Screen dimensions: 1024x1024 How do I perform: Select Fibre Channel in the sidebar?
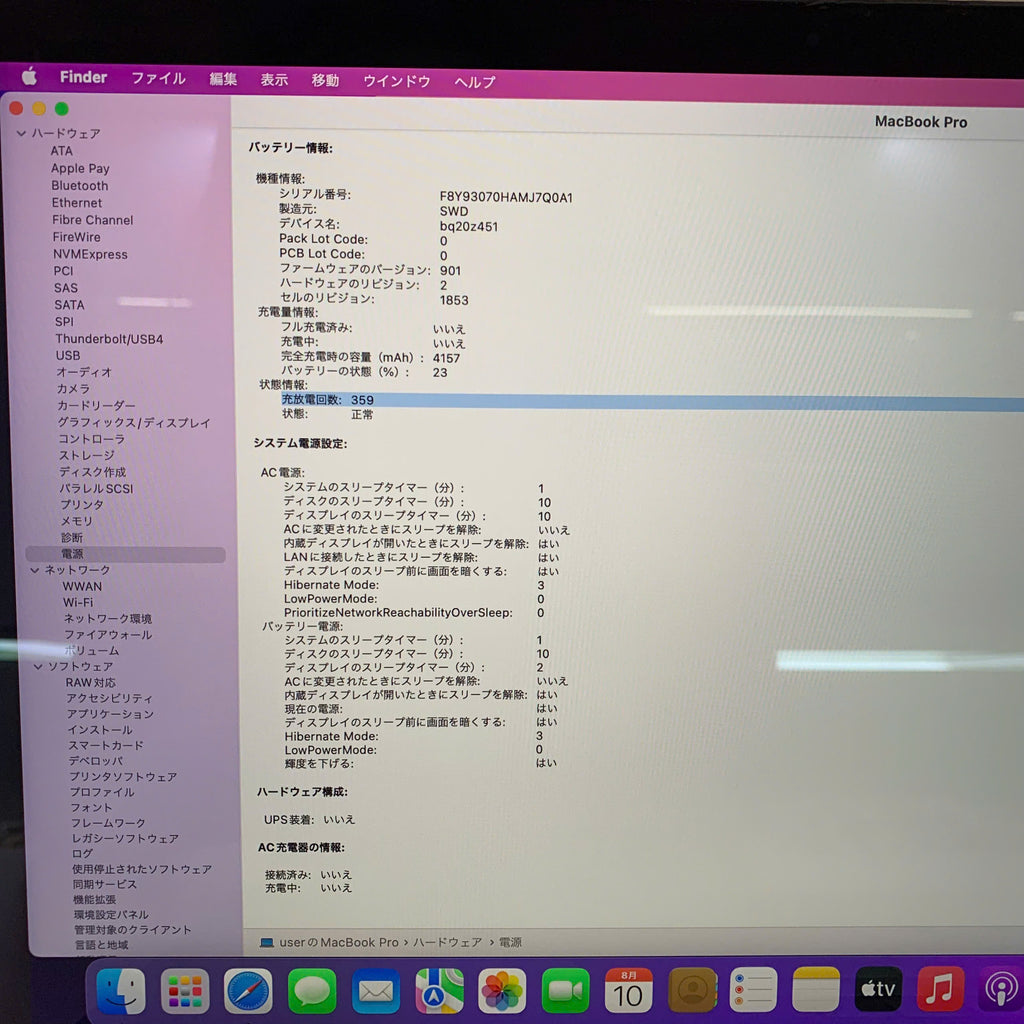point(93,220)
